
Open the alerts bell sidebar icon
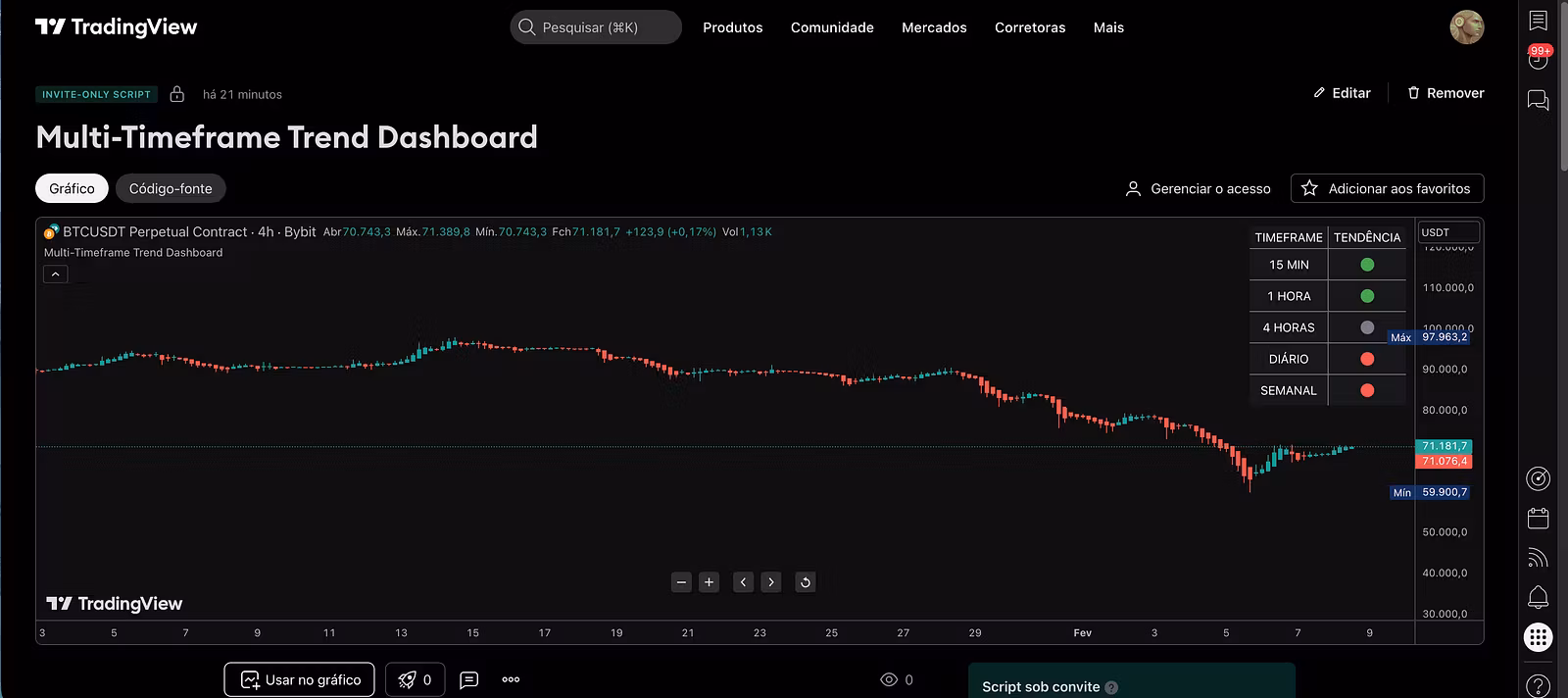(x=1539, y=597)
